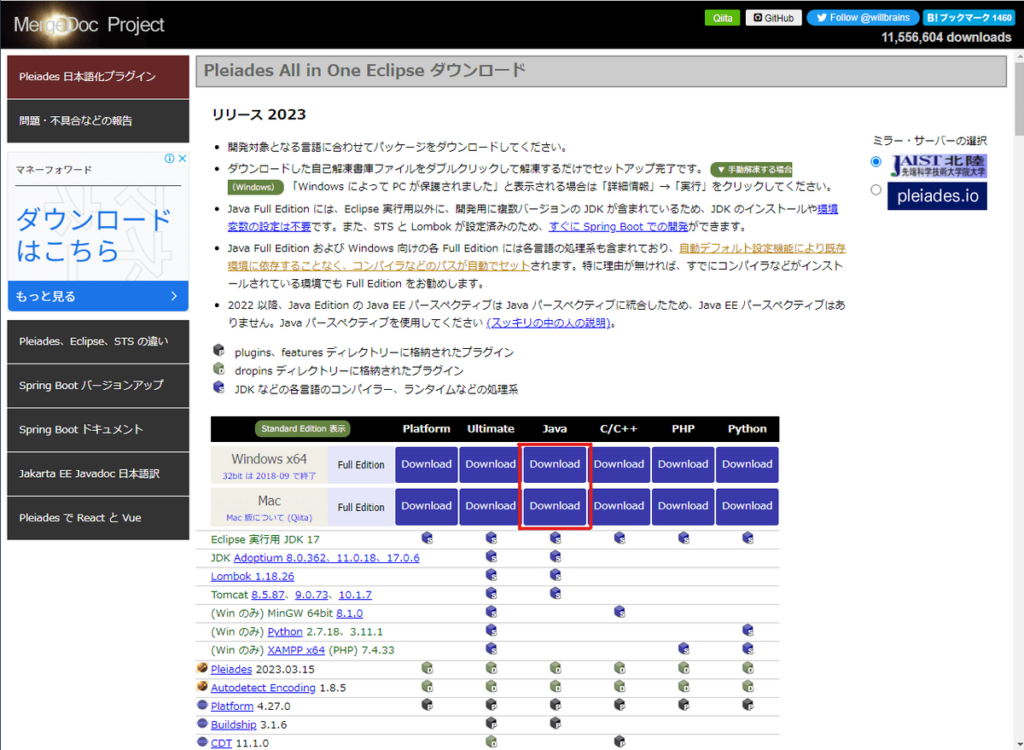Download Windows x64 Python Full Edition
Image resolution: width=1024 pixels, height=750 pixels.
pos(747,465)
